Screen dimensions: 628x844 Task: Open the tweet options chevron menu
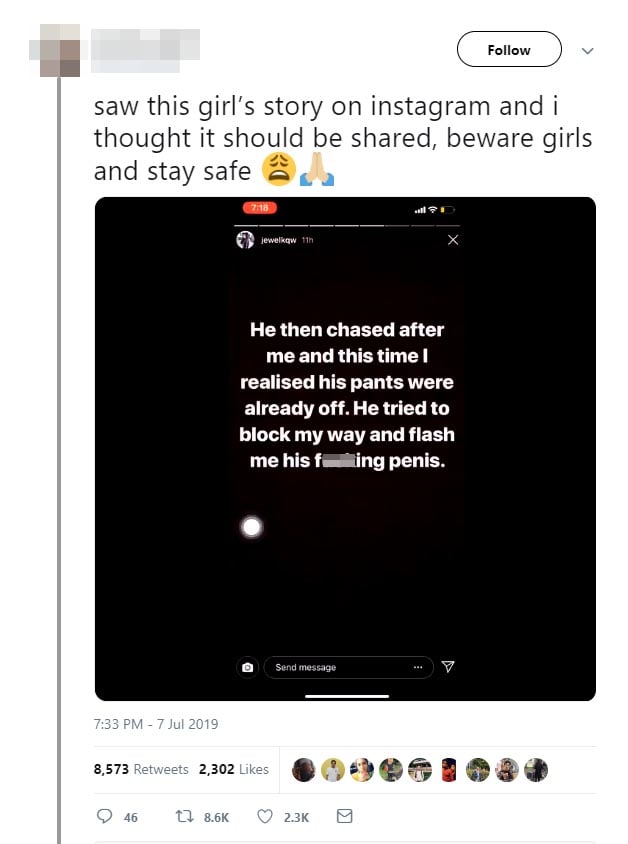tap(587, 50)
